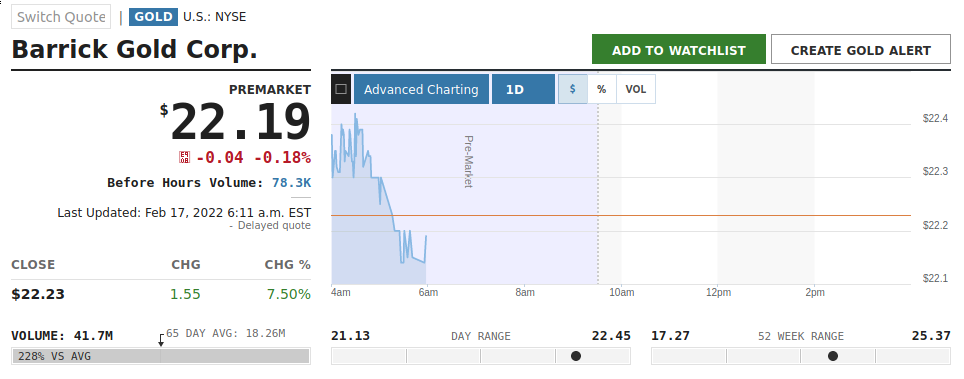Screen dimensions: 964x379
Task: Click the Before Hours Volume 78.3K value
Action: [291, 183]
